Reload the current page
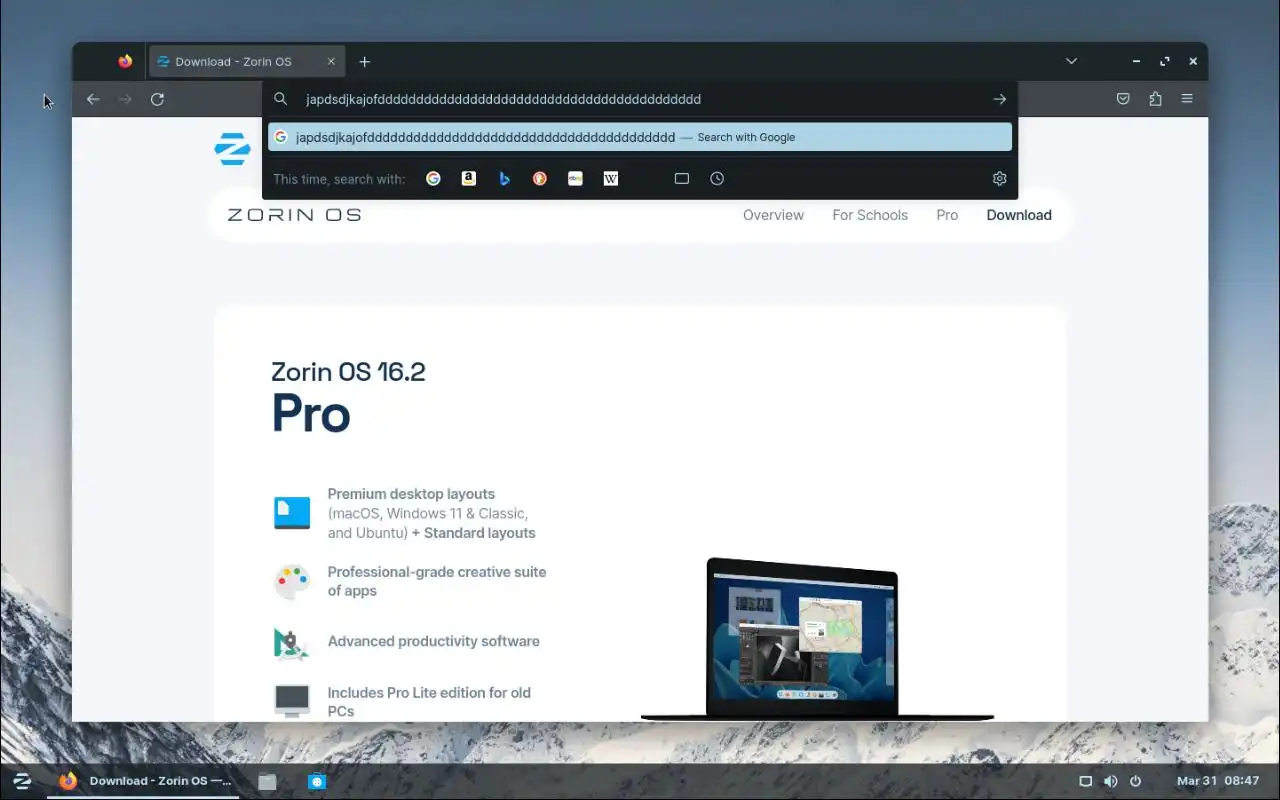This screenshot has width=1280, height=800. pos(157,99)
